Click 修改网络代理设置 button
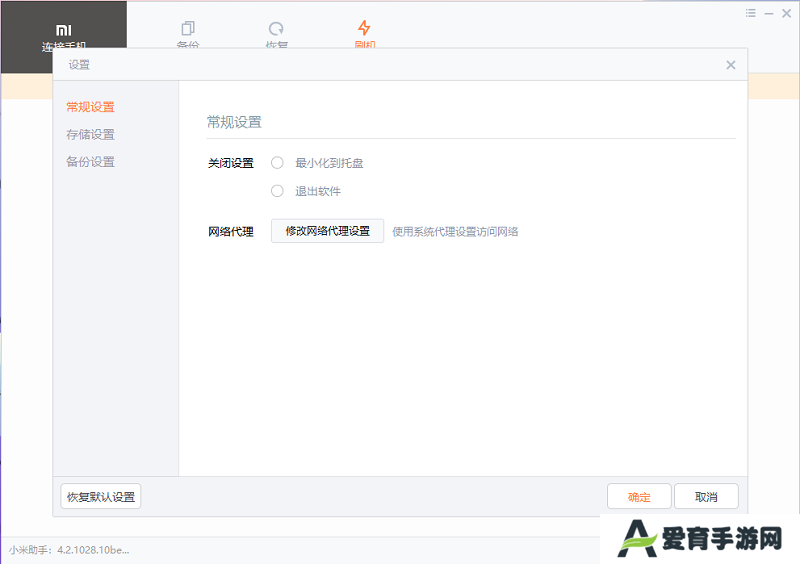Screen dimensions: 800x564 [328, 231]
